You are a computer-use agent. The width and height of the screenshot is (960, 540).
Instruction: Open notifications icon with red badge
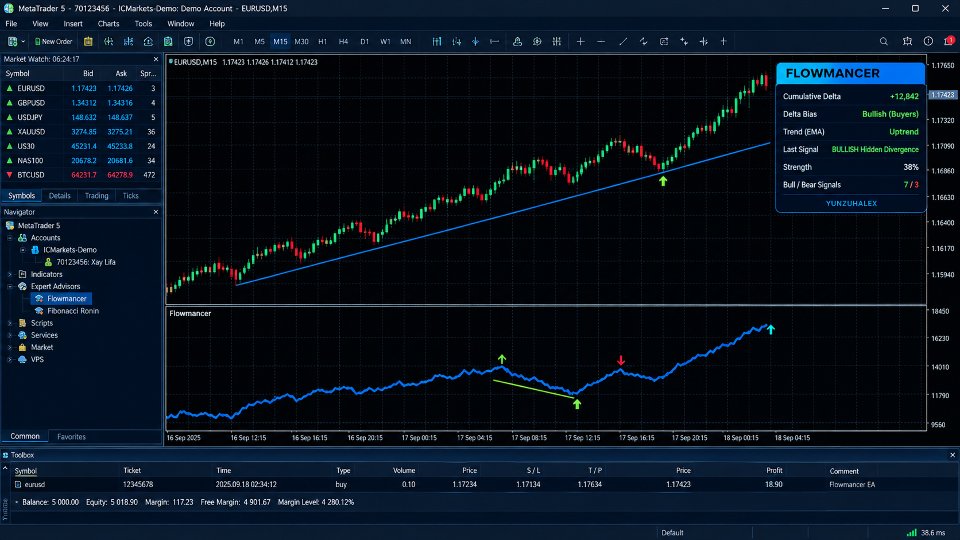click(x=948, y=41)
